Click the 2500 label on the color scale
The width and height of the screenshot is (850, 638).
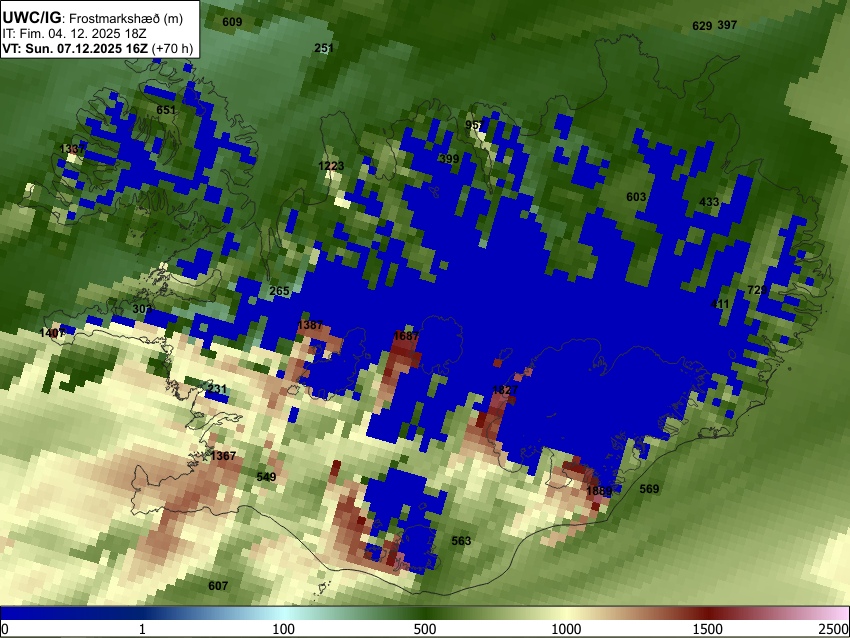pos(834,629)
